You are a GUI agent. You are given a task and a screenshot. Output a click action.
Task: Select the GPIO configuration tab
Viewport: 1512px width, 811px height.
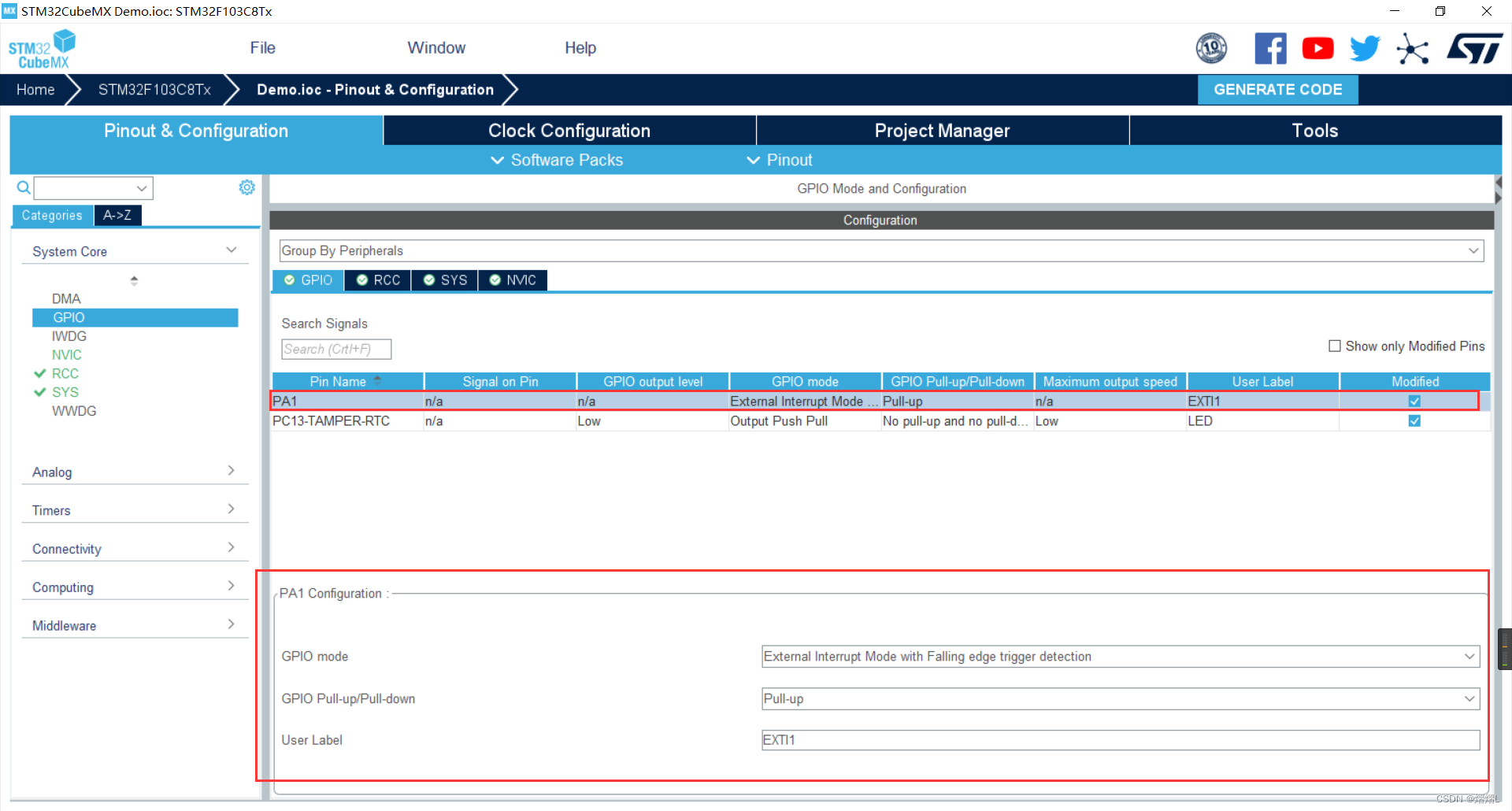(309, 280)
